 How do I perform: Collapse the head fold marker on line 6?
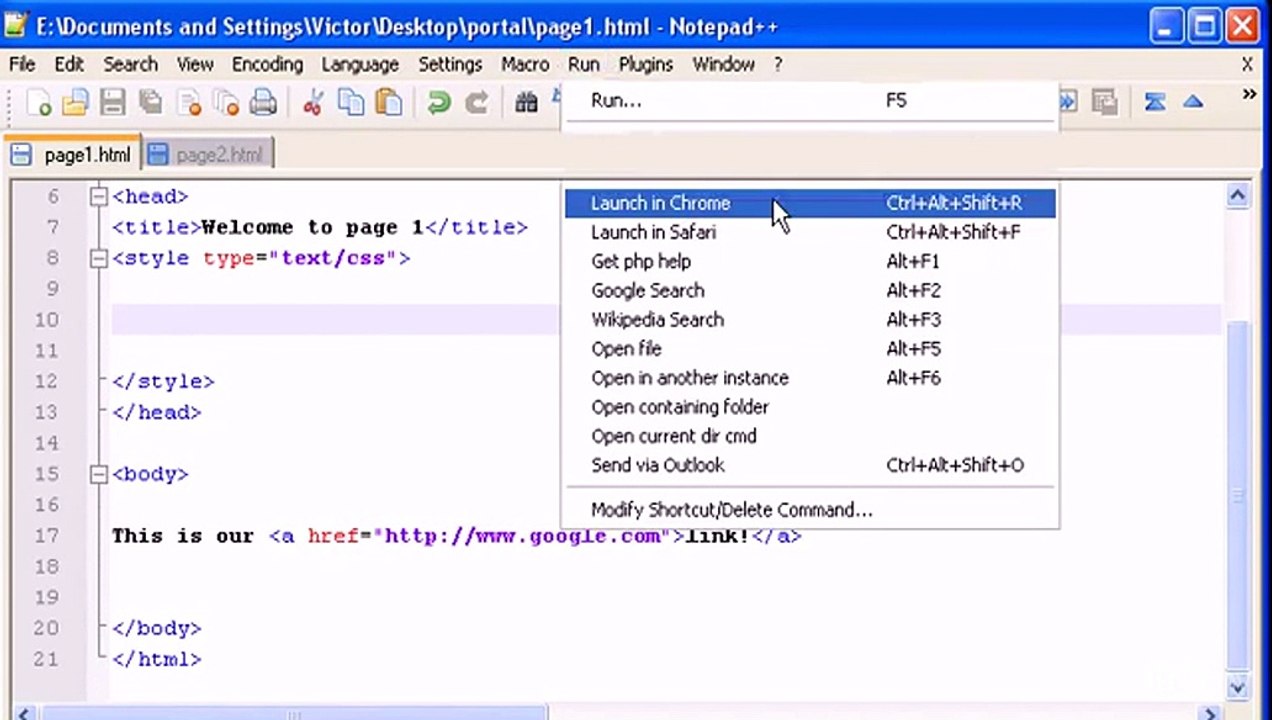click(98, 197)
